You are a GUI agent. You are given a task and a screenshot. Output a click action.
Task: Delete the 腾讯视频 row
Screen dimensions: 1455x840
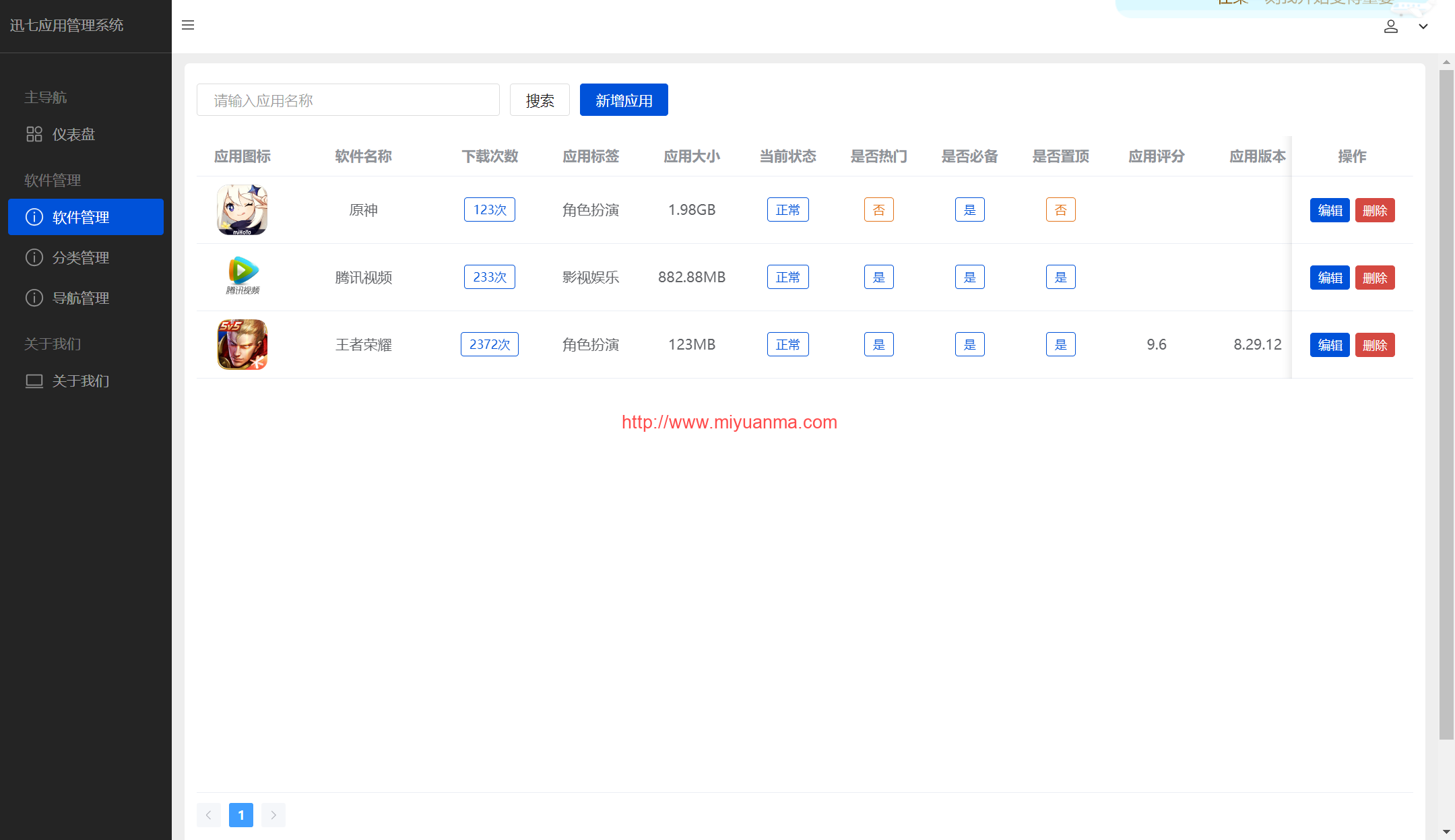[1375, 278]
